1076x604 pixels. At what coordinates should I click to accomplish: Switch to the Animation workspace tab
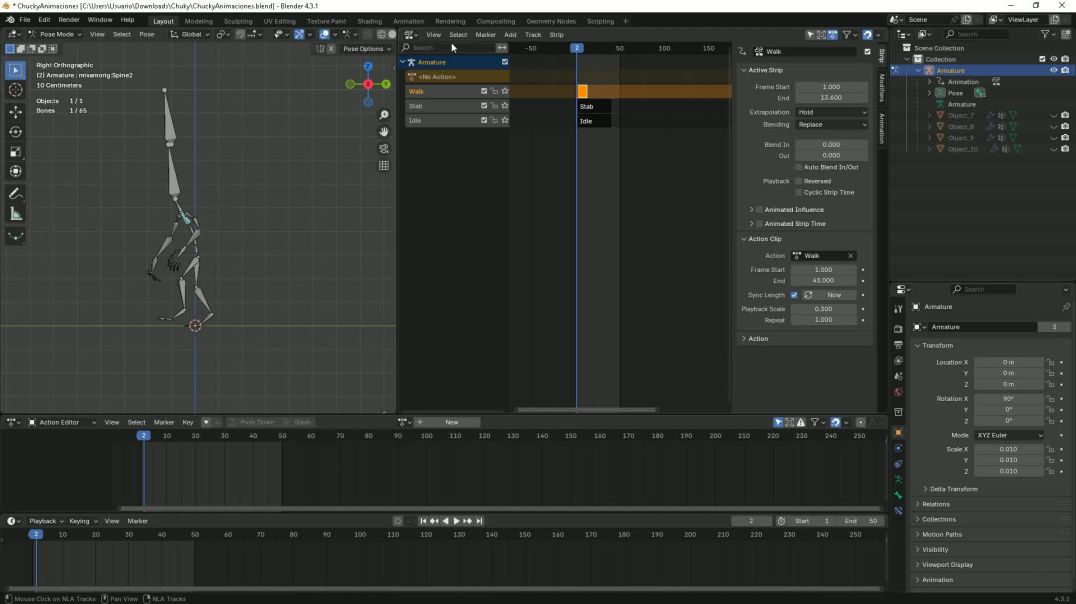(407, 20)
